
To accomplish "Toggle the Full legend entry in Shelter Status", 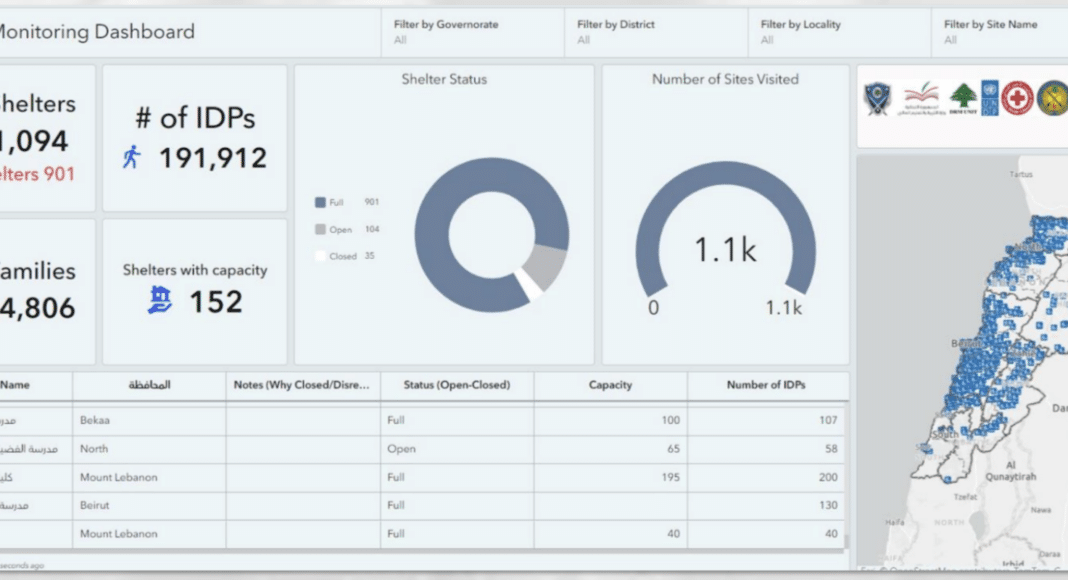I will tap(336, 202).
